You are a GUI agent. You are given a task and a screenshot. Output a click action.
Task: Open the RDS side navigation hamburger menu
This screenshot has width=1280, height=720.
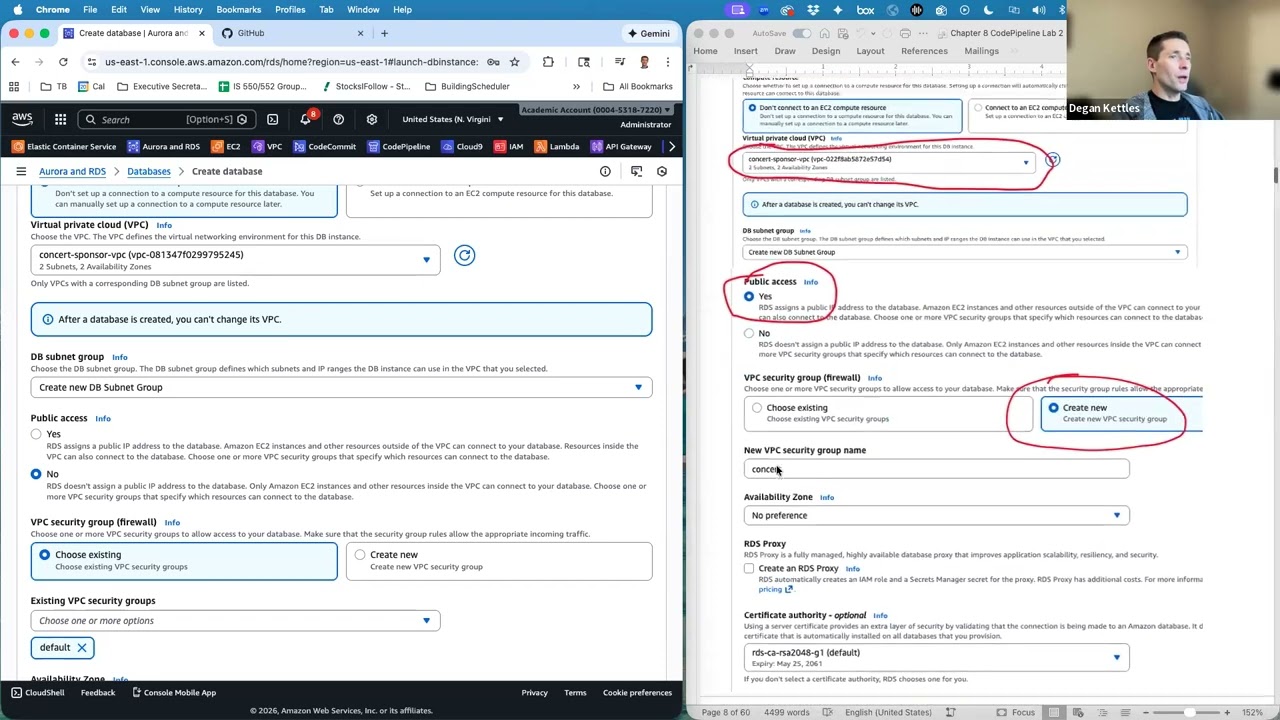tap(20, 171)
